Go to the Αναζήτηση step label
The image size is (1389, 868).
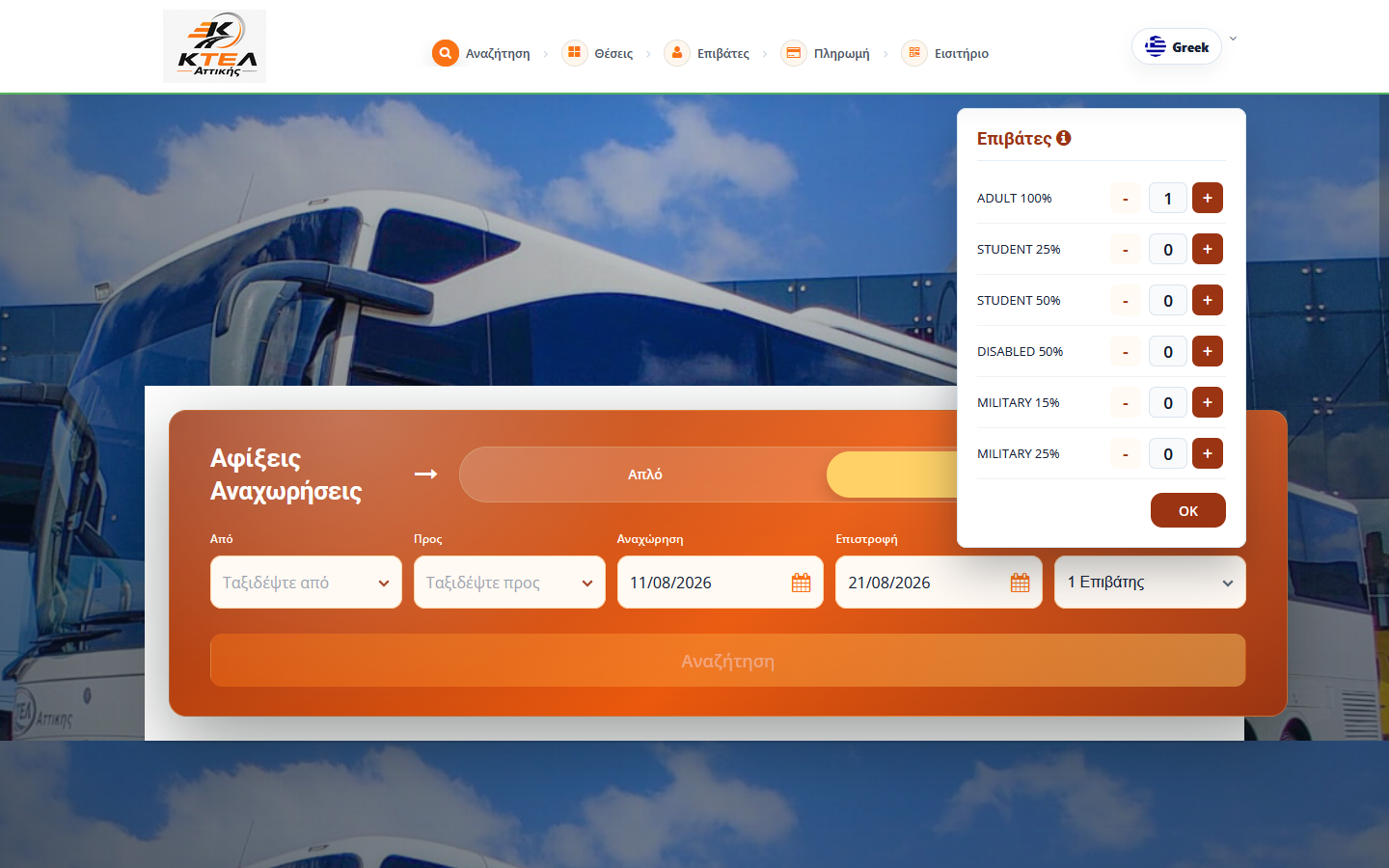[498, 54]
